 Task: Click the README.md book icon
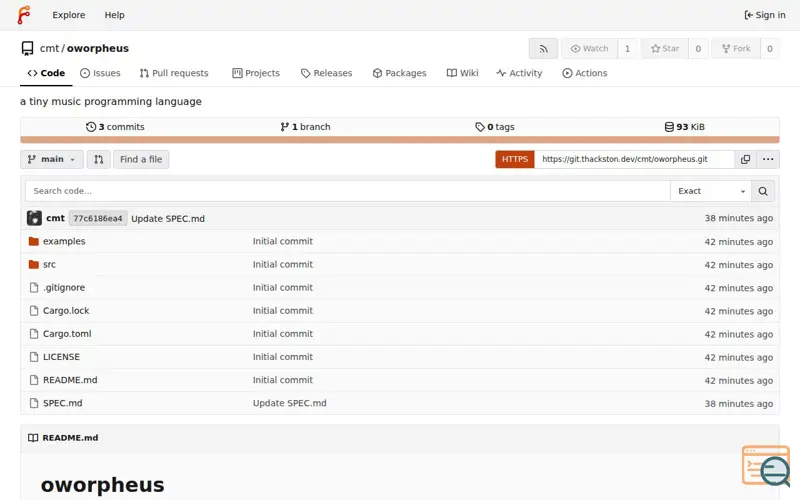click(33, 438)
